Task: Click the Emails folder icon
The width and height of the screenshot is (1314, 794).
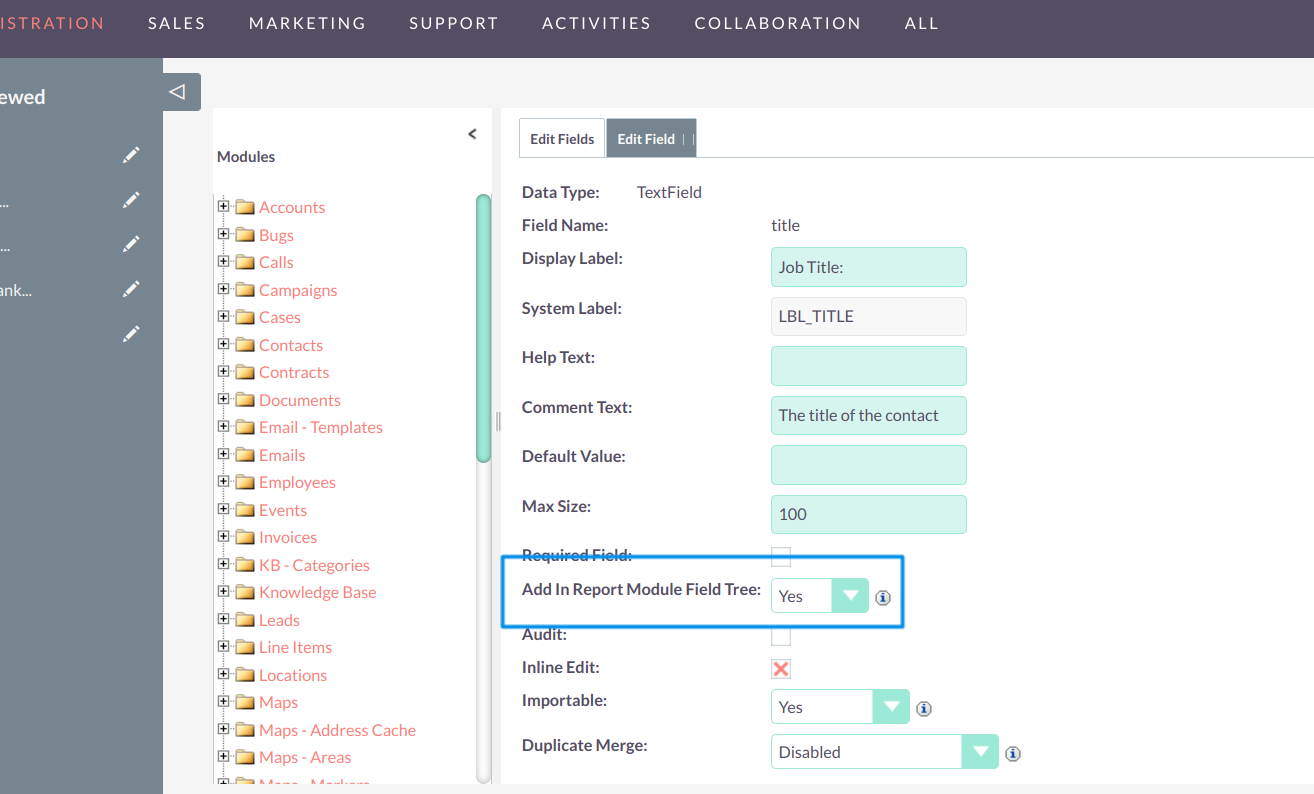Action: coord(245,455)
